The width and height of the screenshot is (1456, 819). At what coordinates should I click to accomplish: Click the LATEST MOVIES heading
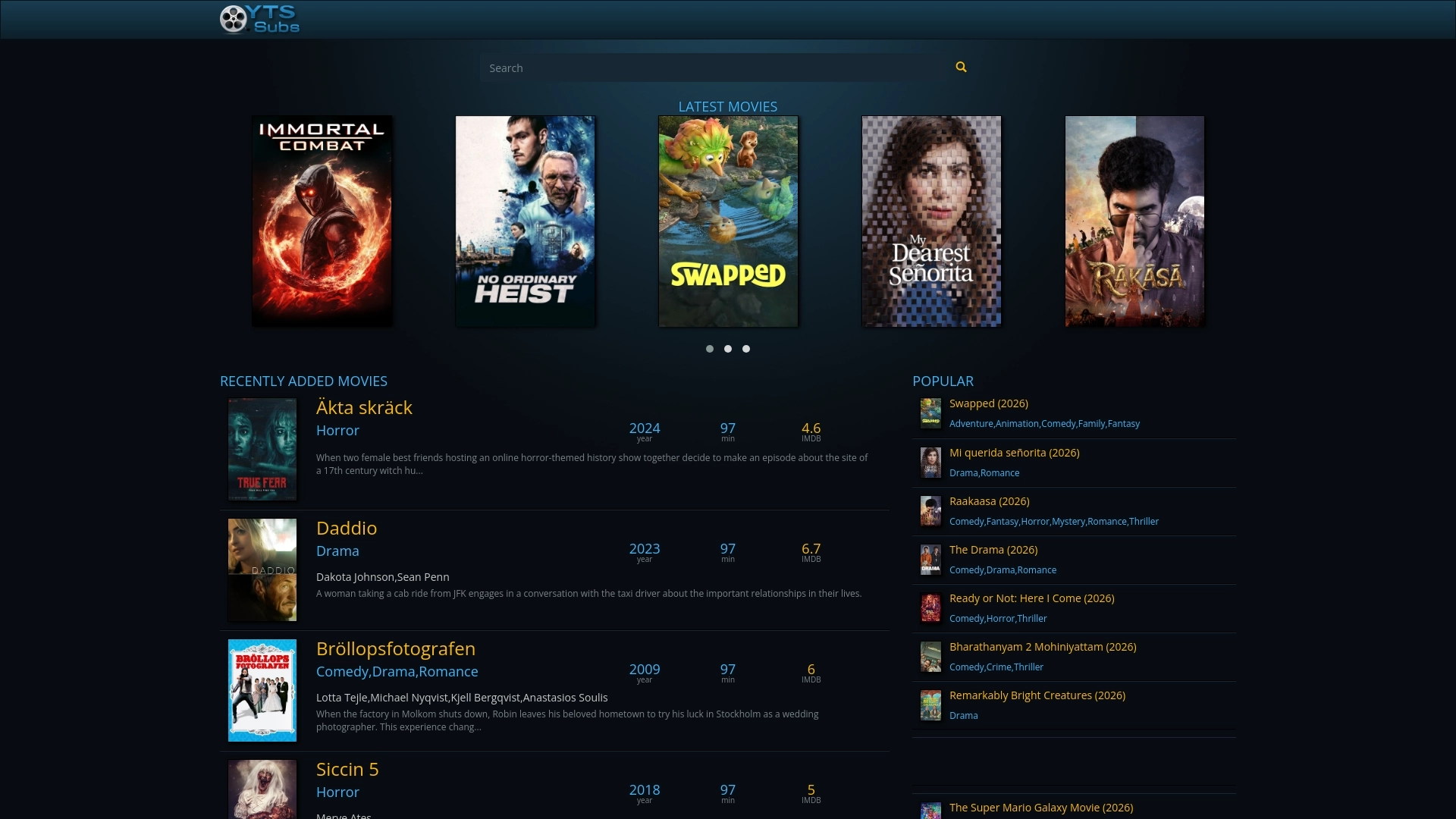pyautogui.click(x=728, y=107)
